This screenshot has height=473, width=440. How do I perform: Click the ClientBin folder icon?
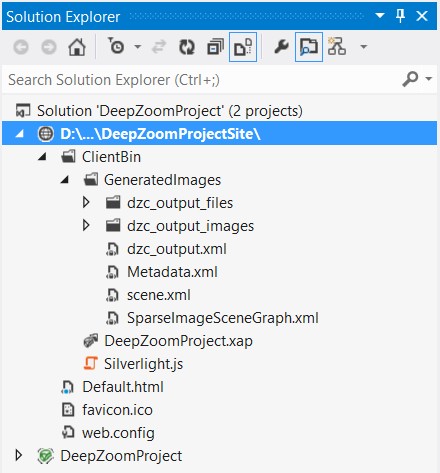[68, 156]
